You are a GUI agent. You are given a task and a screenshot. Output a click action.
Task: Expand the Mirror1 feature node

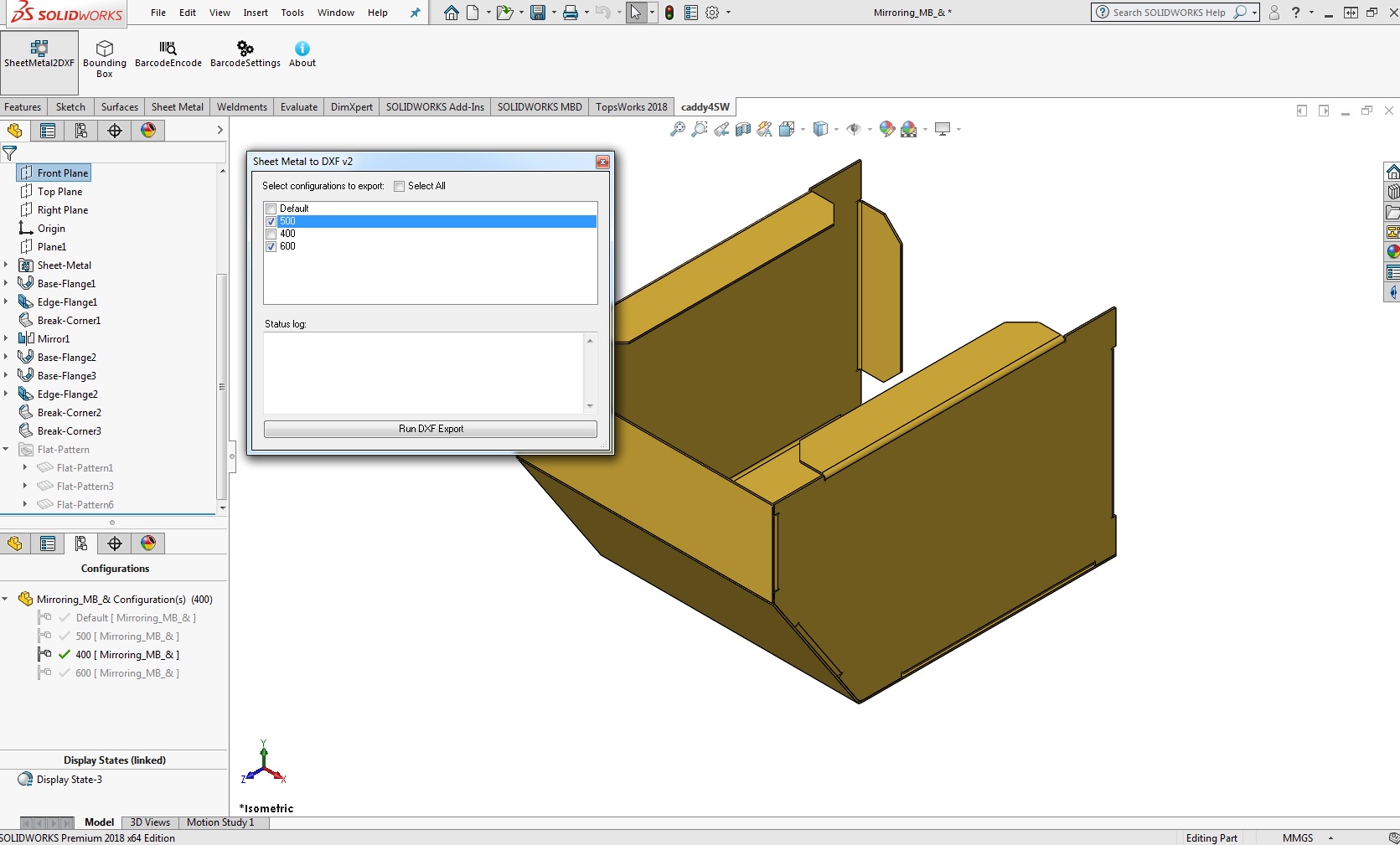point(6,339)
